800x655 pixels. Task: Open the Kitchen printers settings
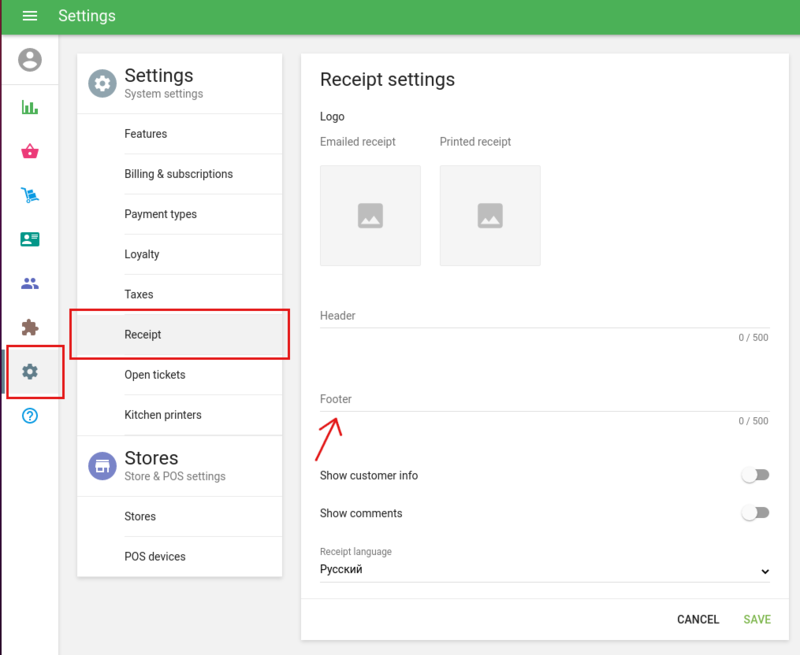162,415
